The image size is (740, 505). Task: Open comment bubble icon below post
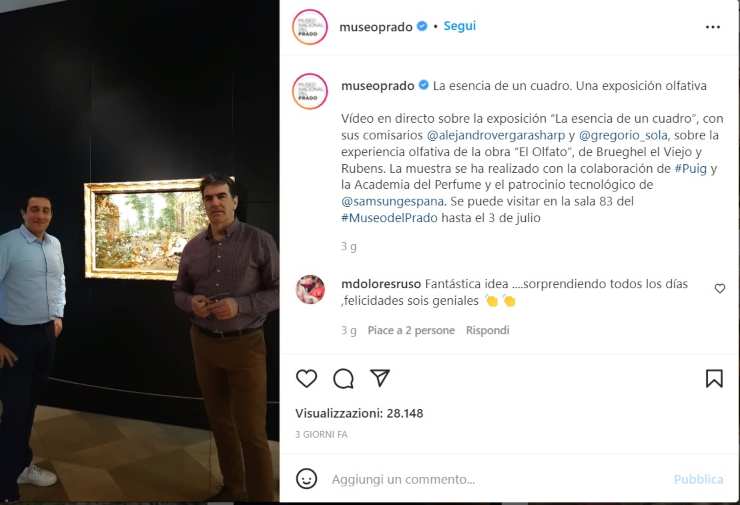coord(343,379)
